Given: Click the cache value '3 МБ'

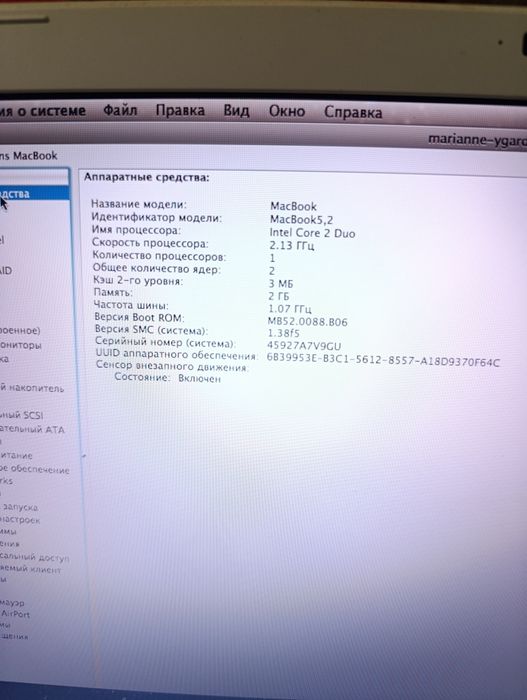Looking at the screenshot, I should point(281,283).
